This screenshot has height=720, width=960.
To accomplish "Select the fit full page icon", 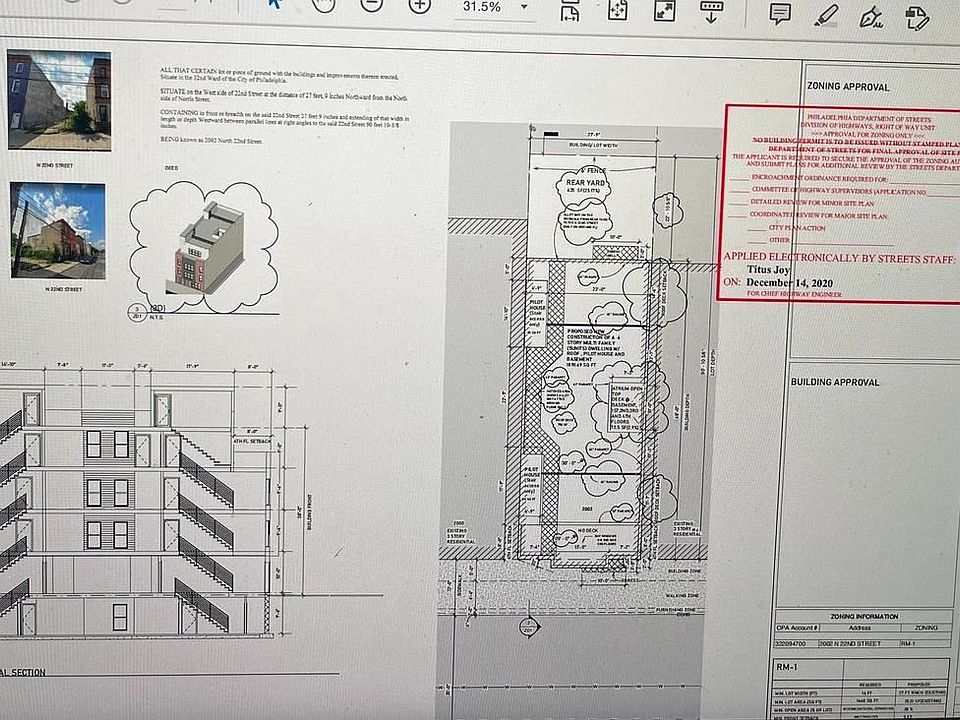I will (x=617, y=10).
